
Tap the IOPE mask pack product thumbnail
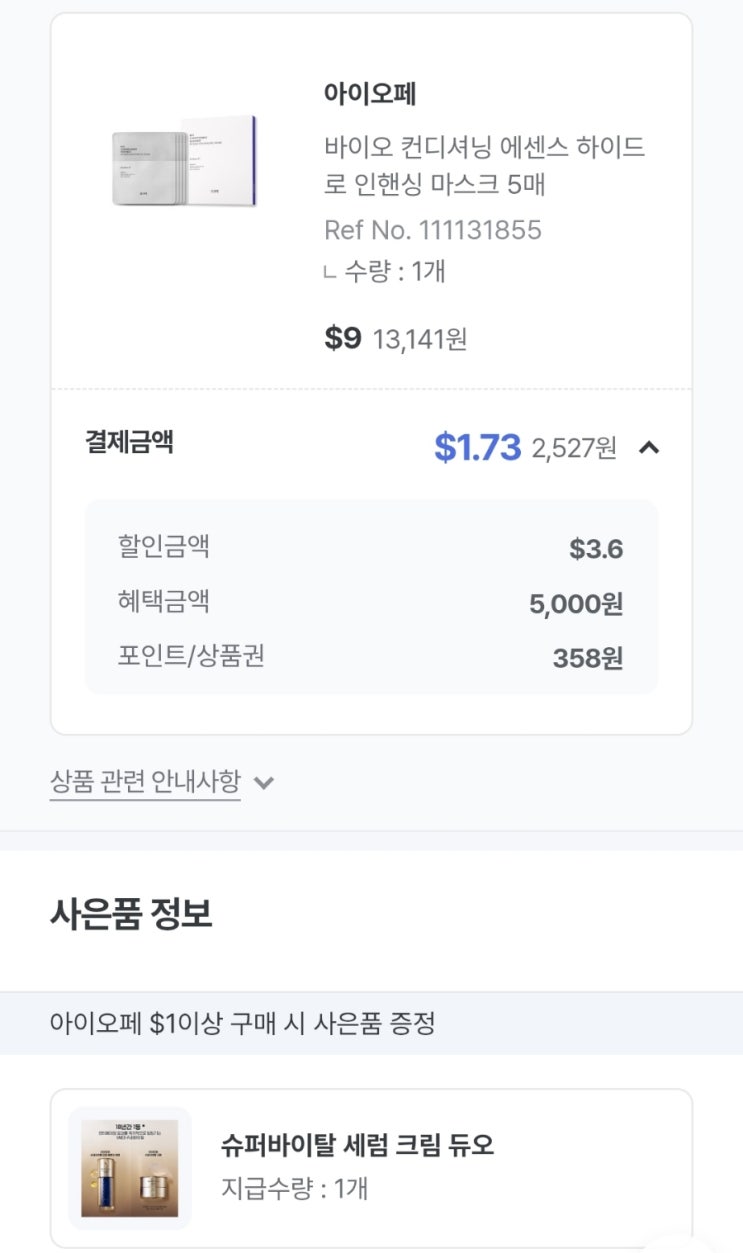point(184,162)
